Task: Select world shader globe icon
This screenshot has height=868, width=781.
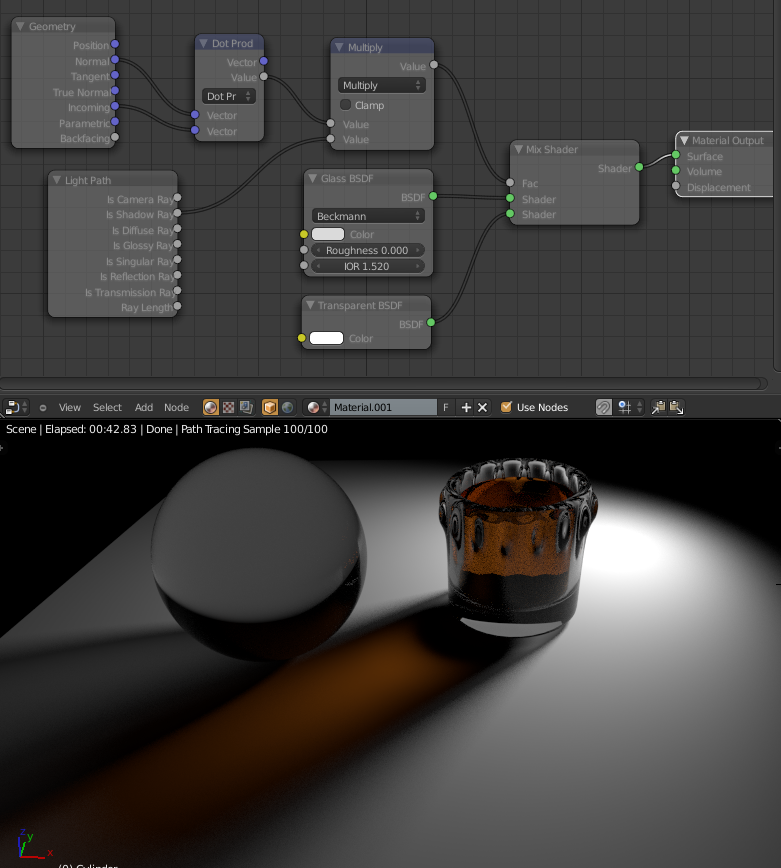Action: (287, 407)
